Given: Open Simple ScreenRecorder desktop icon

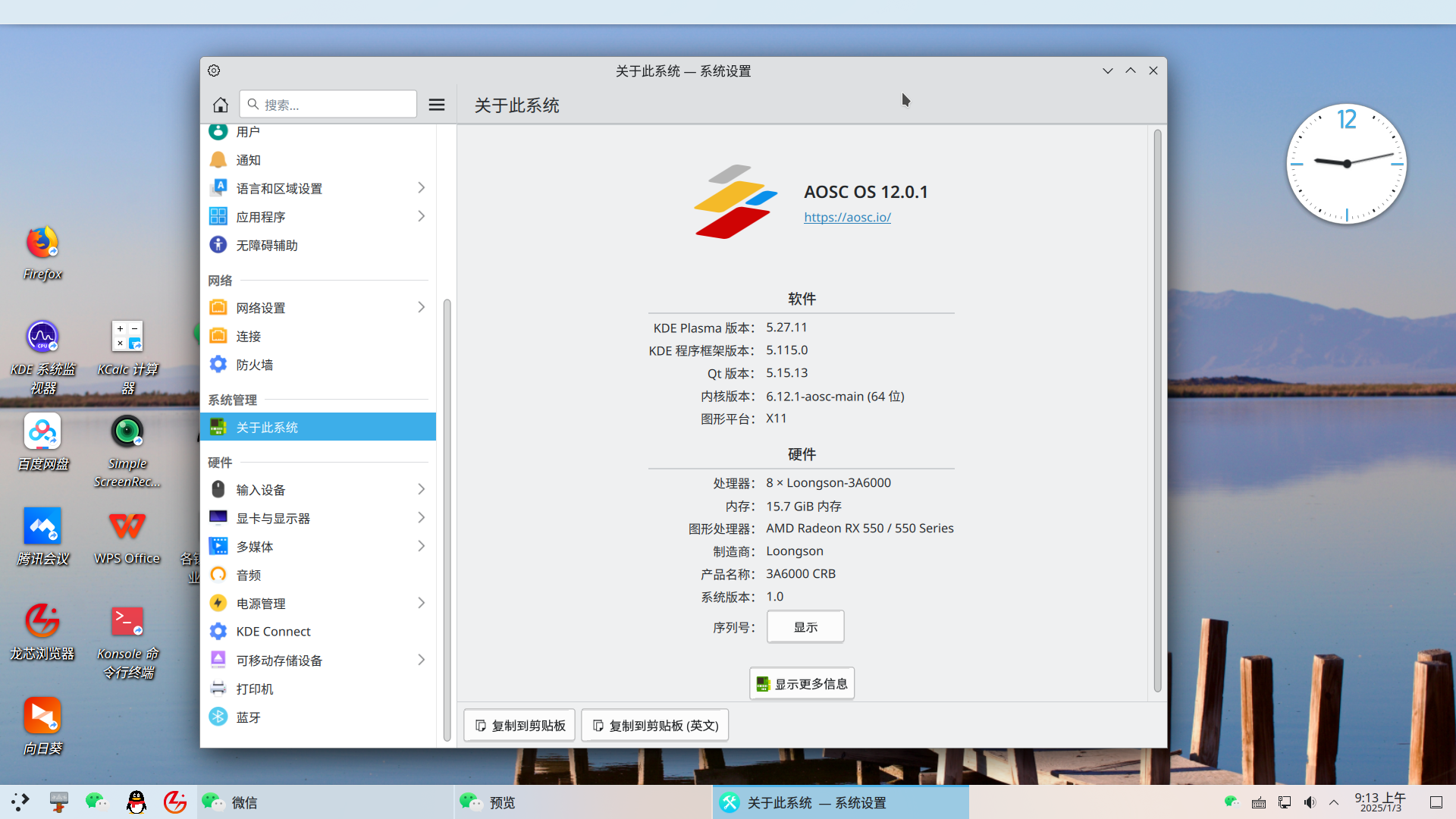Looking at the screenshot, I should (x=127, y=451).
